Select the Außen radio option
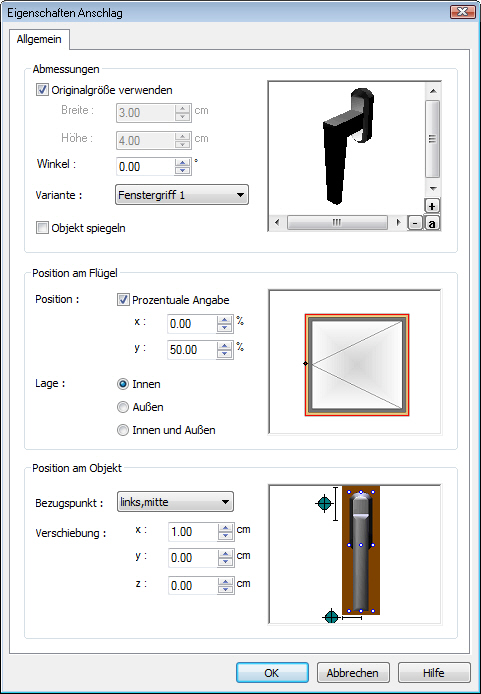The width and height of the screenshot is (481, 694). tap(123, 407)
